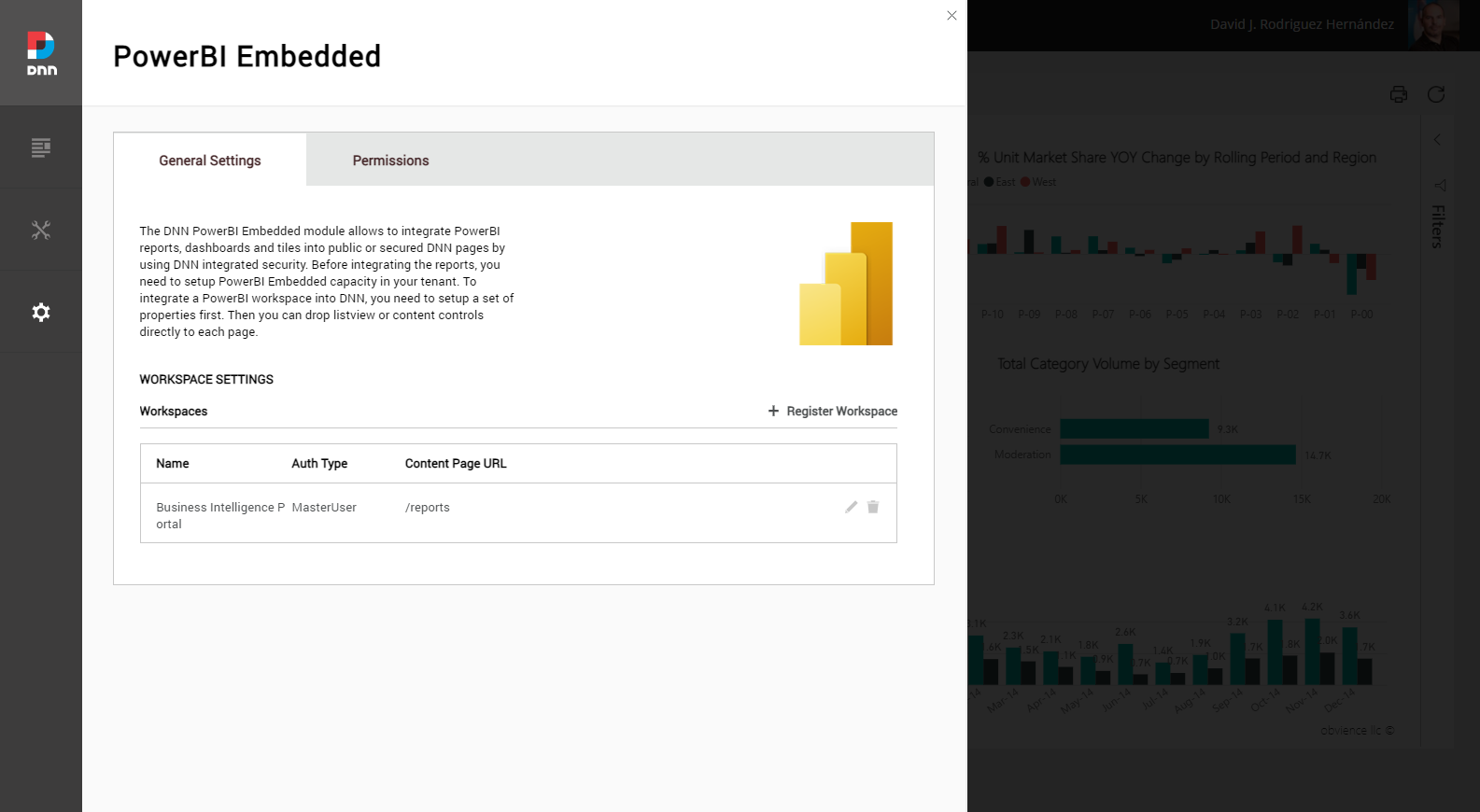Select the Business Intelligence Portal name cell
This screenshot has width=1480, height=812.
click(x=220, y=515)
